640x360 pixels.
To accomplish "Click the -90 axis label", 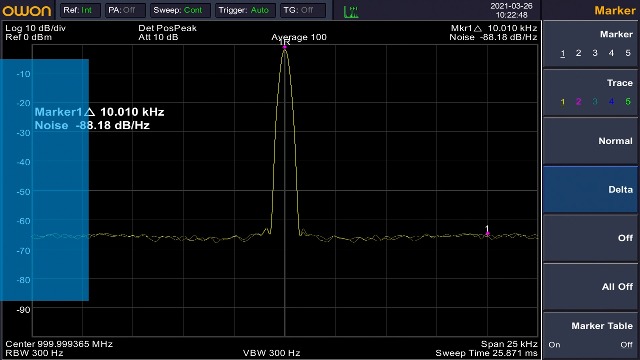I will click(23, 310).
